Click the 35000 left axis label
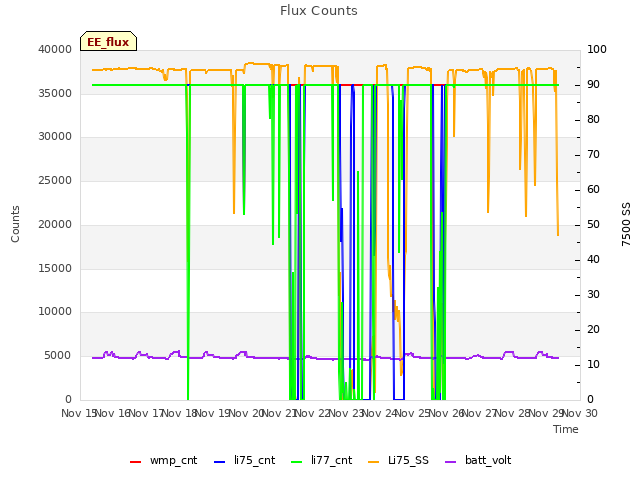The height and width of the screenshot is (480, 640). pos(55,93)
